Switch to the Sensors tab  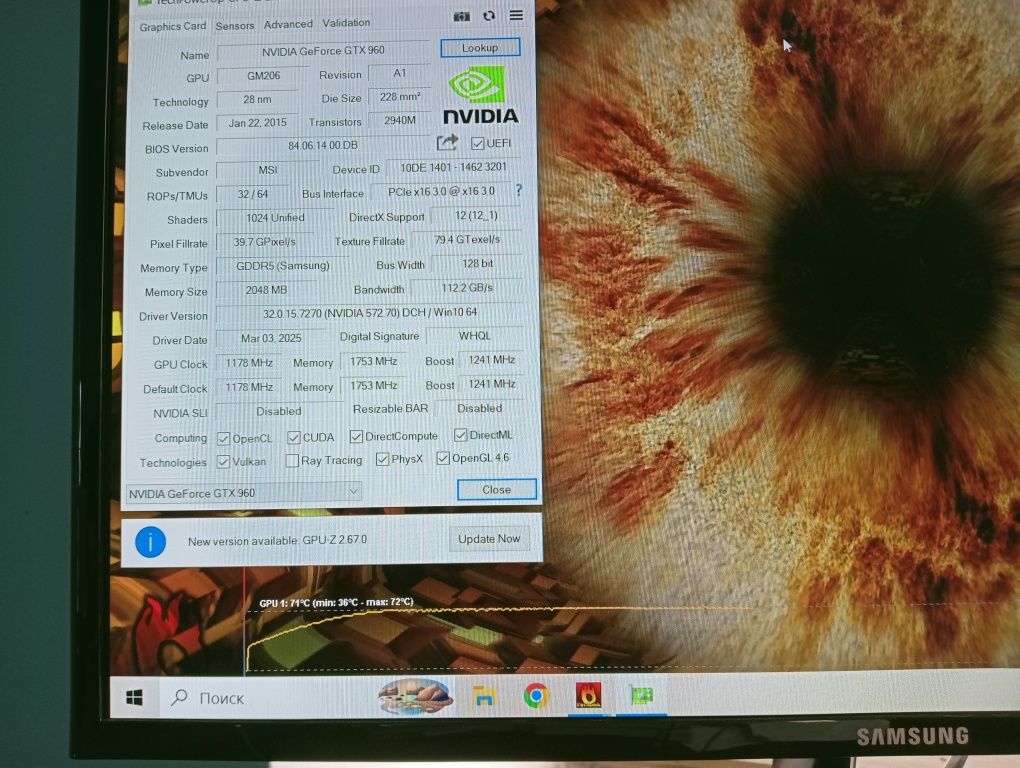(235, 25)
